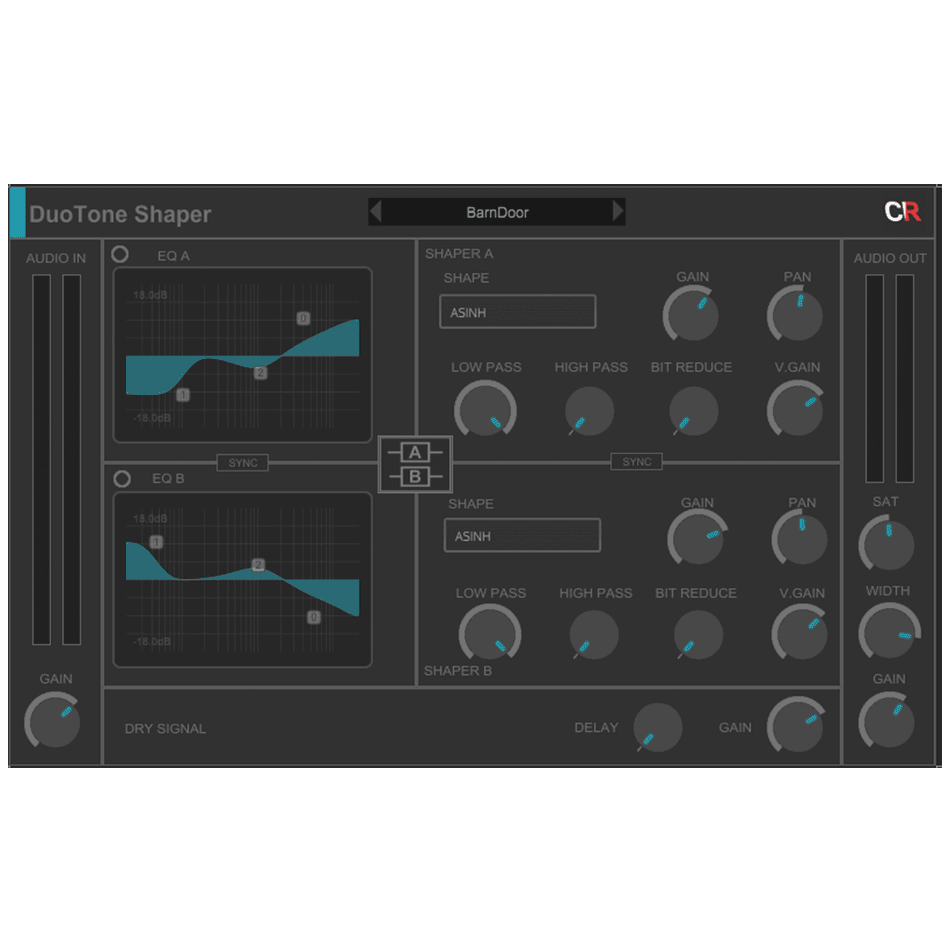Click the Audio Out SAT knob
950x950 pixels.
[886, 544]
